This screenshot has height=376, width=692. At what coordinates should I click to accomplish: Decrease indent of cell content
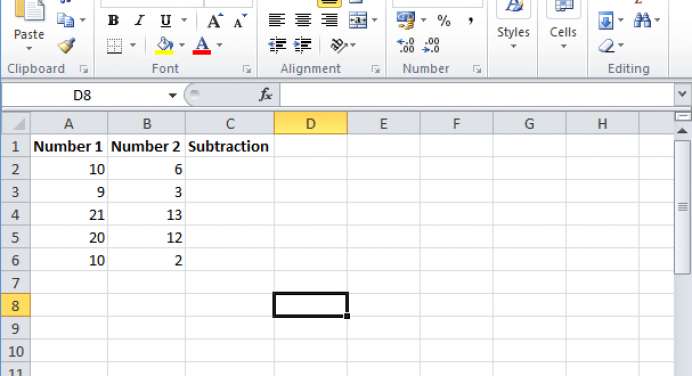[277, 45]
